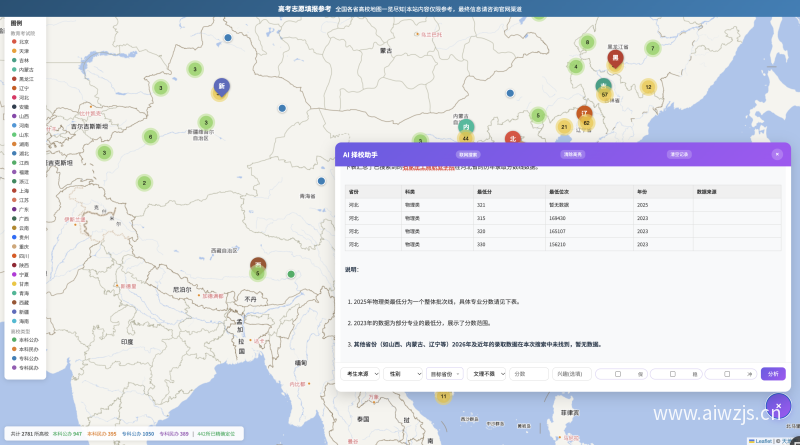Click the 北京 legend swatch
Image resolution: width=800 pixels, height=445 pixels.
14,42
